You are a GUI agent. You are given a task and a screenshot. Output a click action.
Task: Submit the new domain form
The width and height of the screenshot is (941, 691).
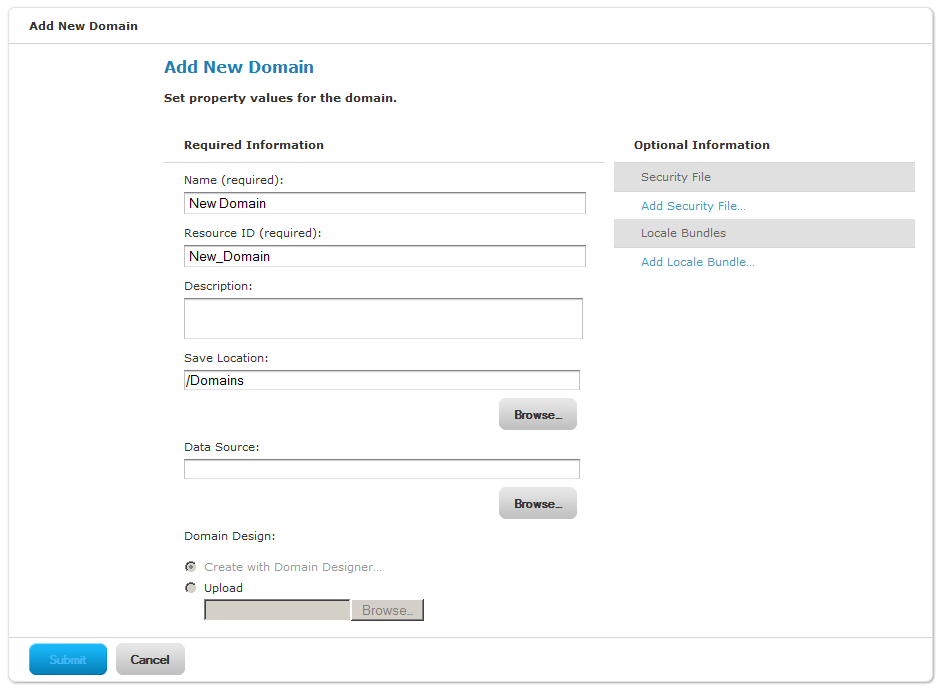pyautogui.click(x=68, y=660)
